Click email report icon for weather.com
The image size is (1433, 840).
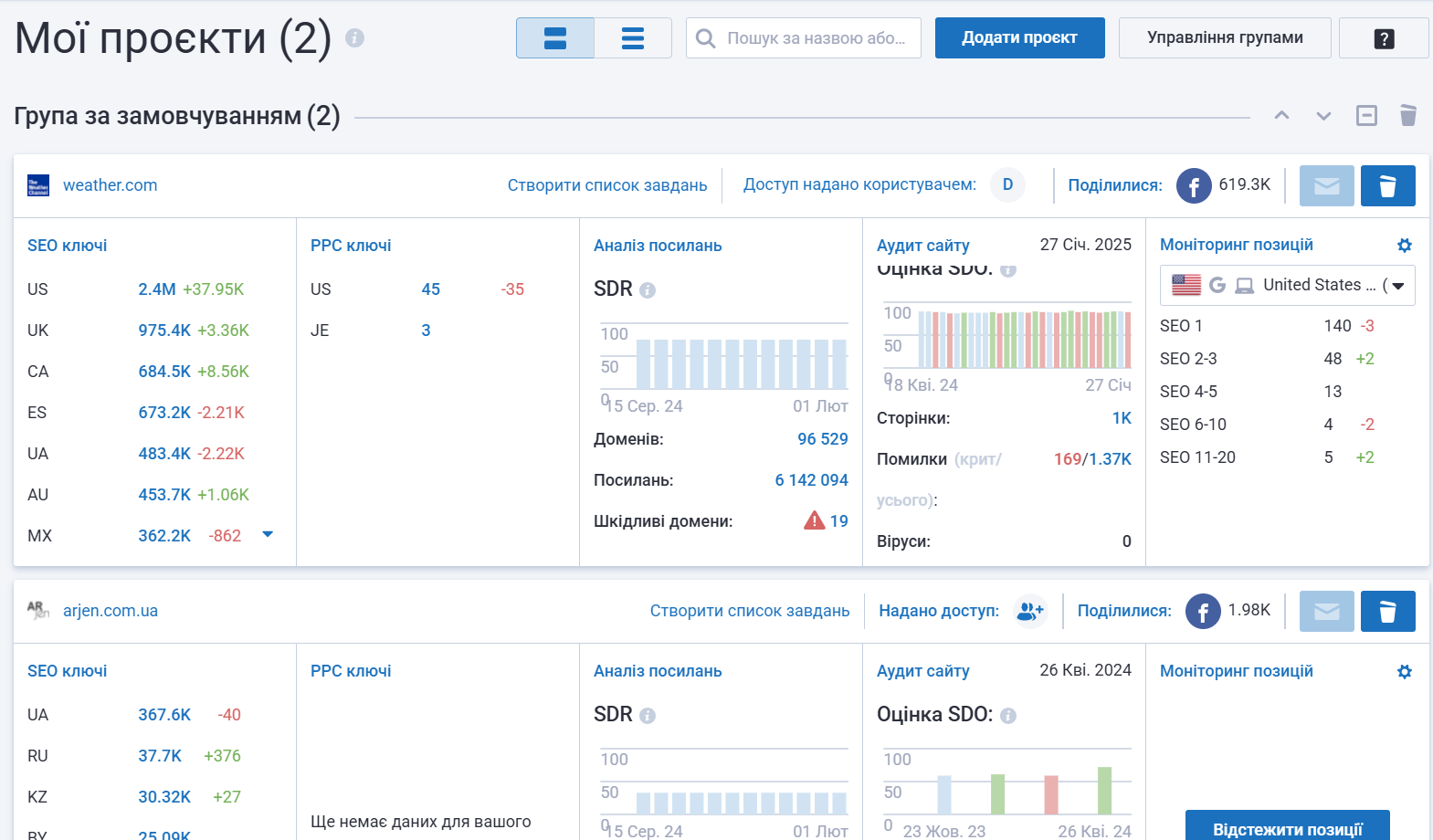(1327, 186)
